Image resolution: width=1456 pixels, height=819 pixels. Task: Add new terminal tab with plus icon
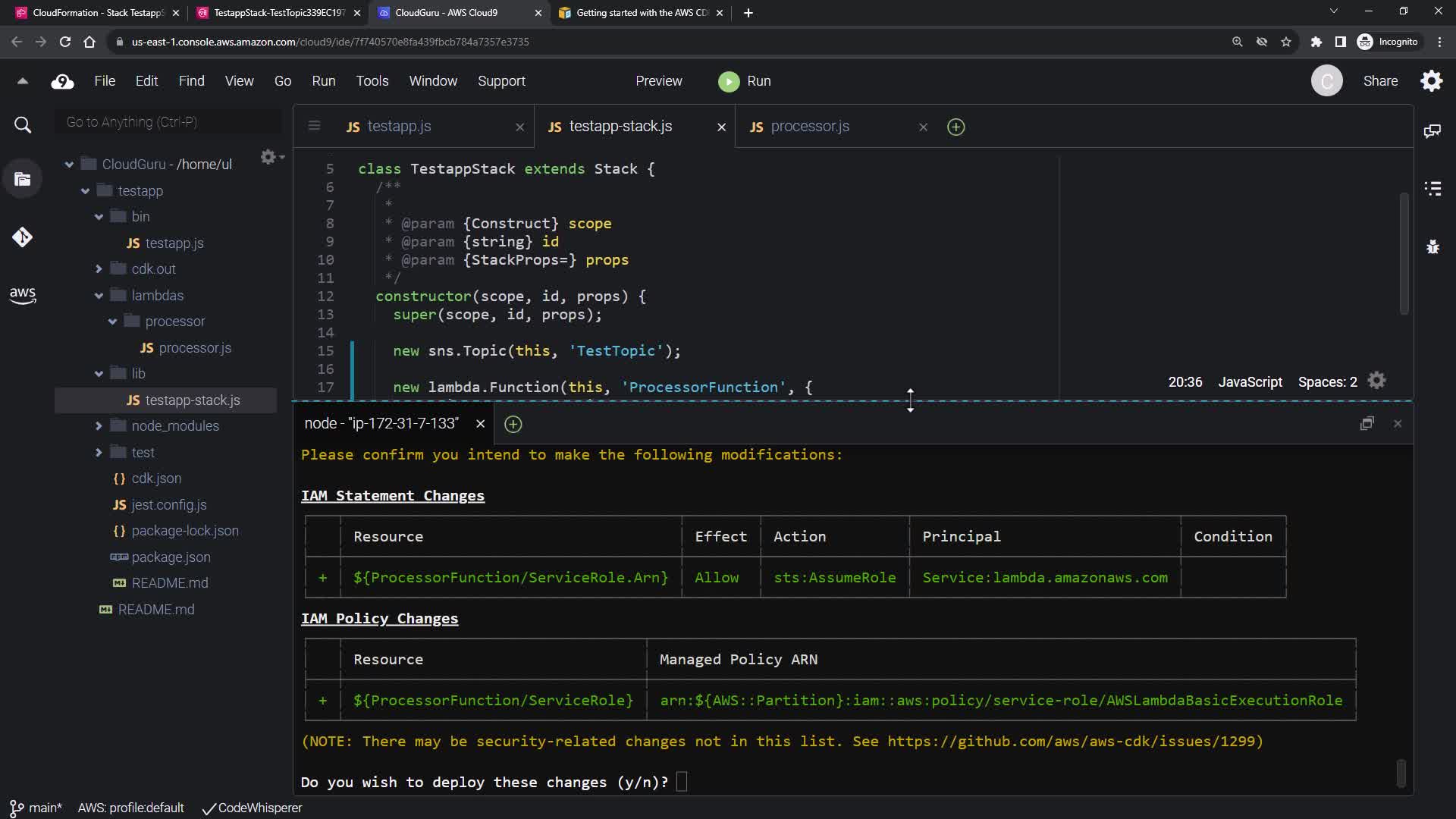tap(513, 424)
